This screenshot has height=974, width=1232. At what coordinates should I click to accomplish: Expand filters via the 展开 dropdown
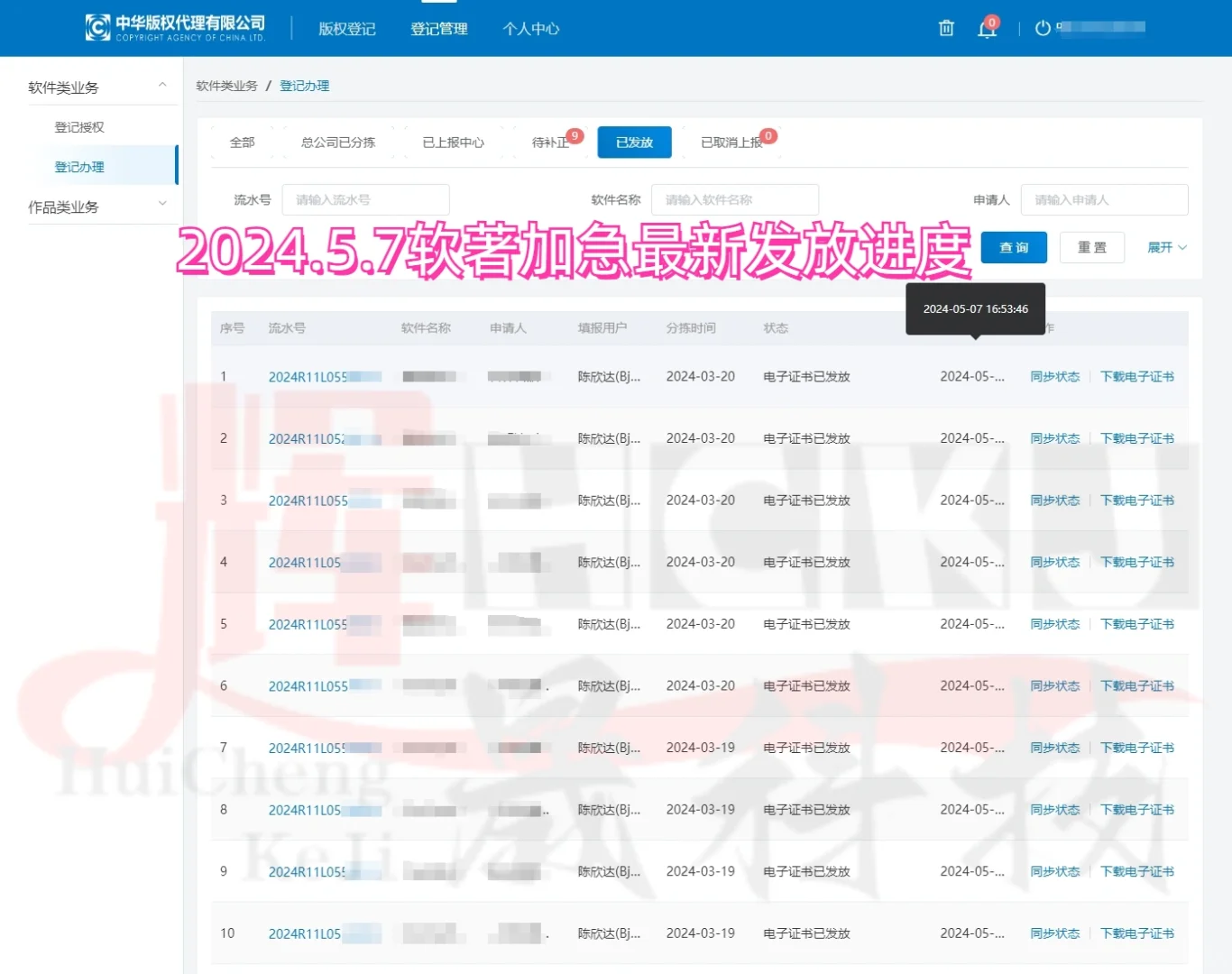coord(1165,247)
